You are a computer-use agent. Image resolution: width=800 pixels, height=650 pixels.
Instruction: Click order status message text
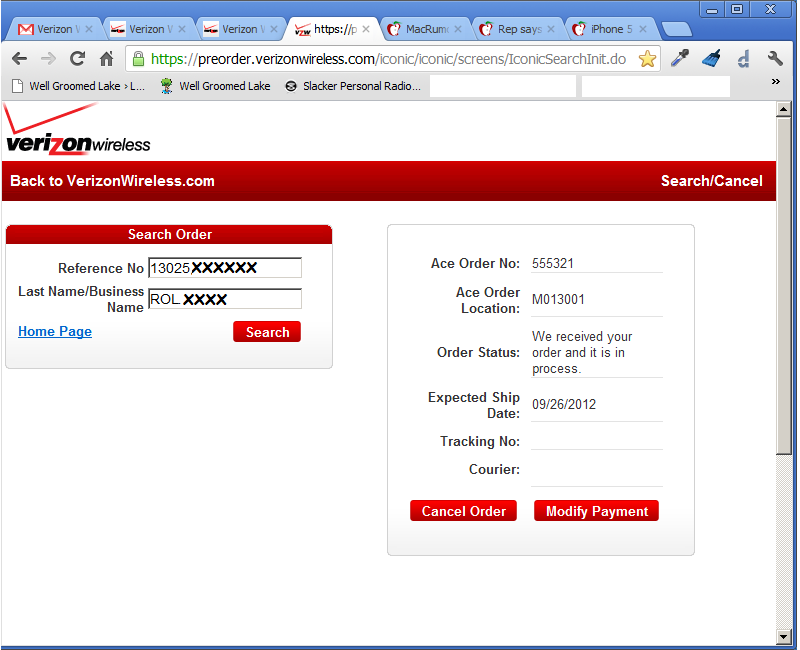(x=582, y=353)
